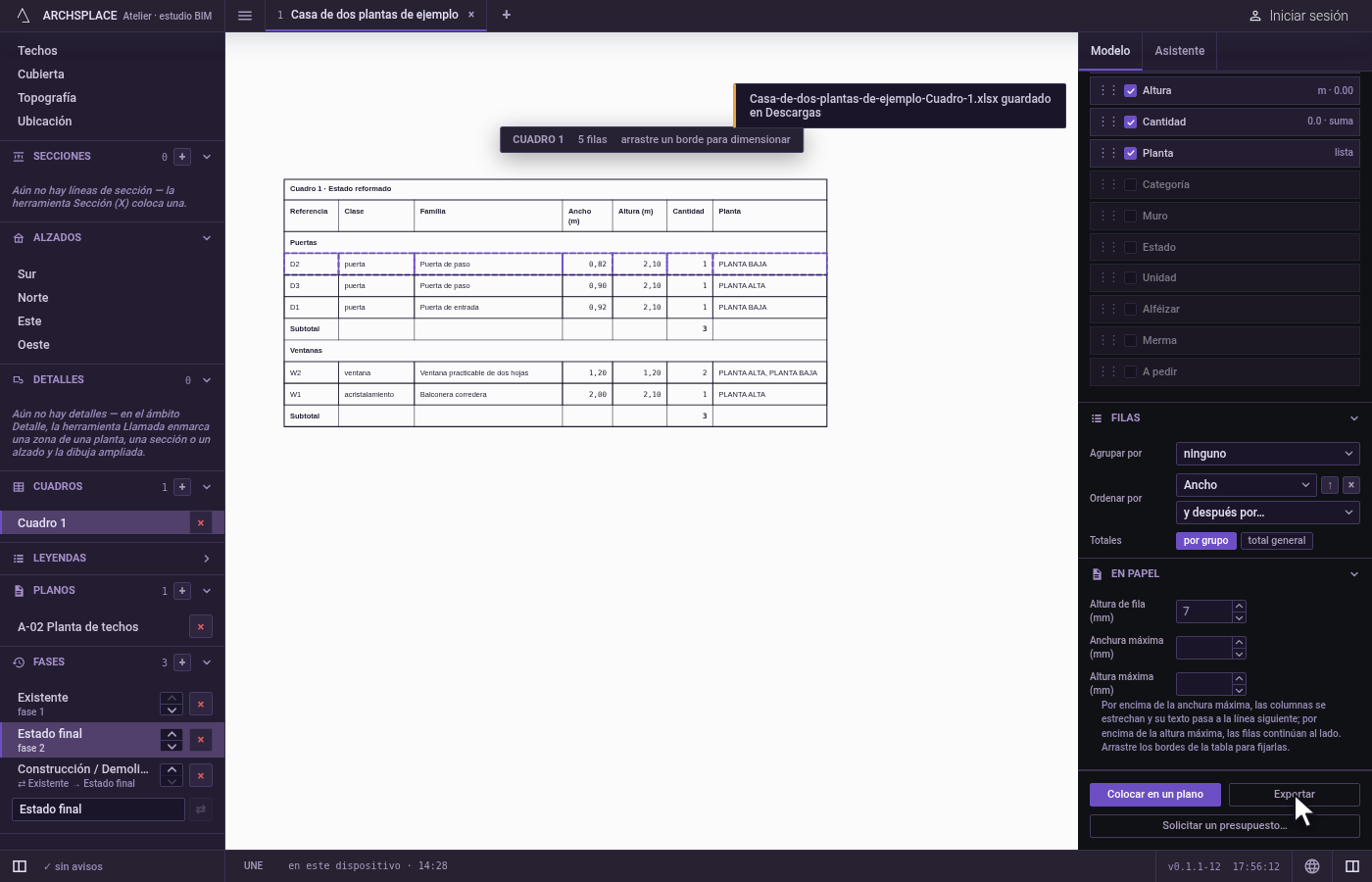1372x882 pixels.
Task: Open the hamburger menu in the top bar
Action: coord(245,15)
